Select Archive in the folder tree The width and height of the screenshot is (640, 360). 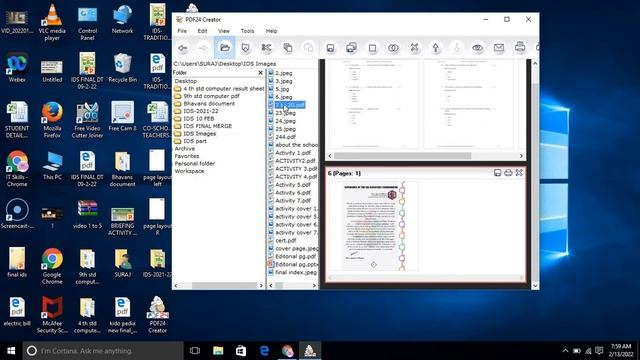pyautogui.click(x=184, y=149)
